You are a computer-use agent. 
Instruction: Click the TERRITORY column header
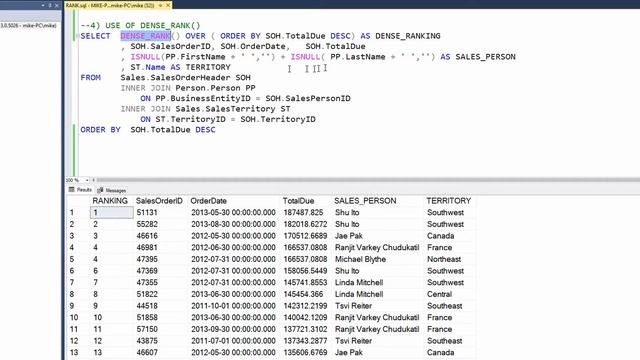(x=449, y=201)
